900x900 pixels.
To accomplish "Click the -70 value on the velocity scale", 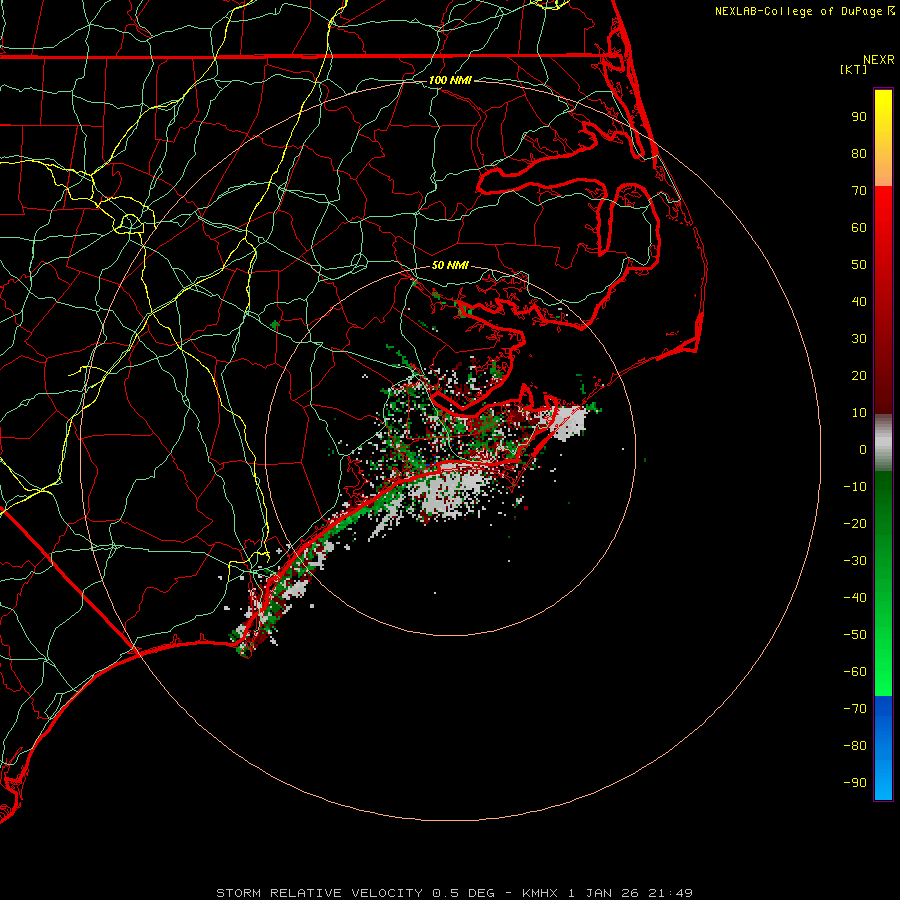I will (x=855, y=708).
